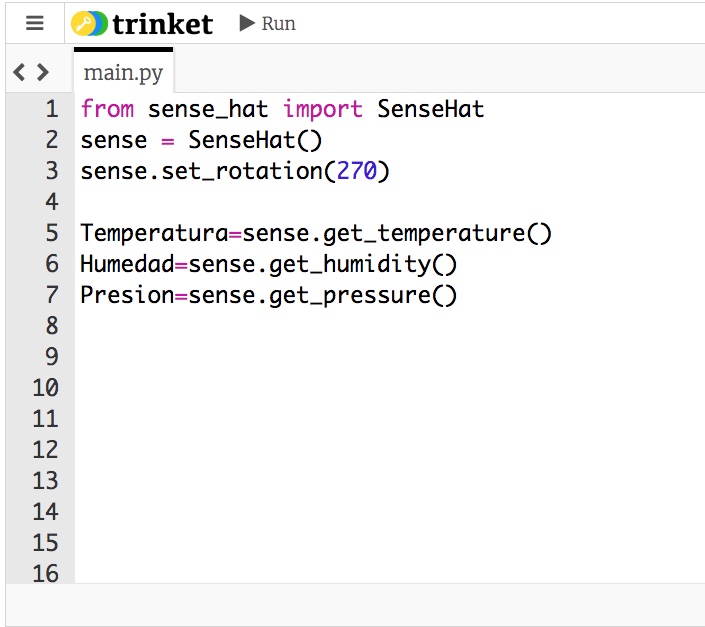Click the 270 rotation value
The width and height of the screenshot is (705, 627).
pos(356,171)
